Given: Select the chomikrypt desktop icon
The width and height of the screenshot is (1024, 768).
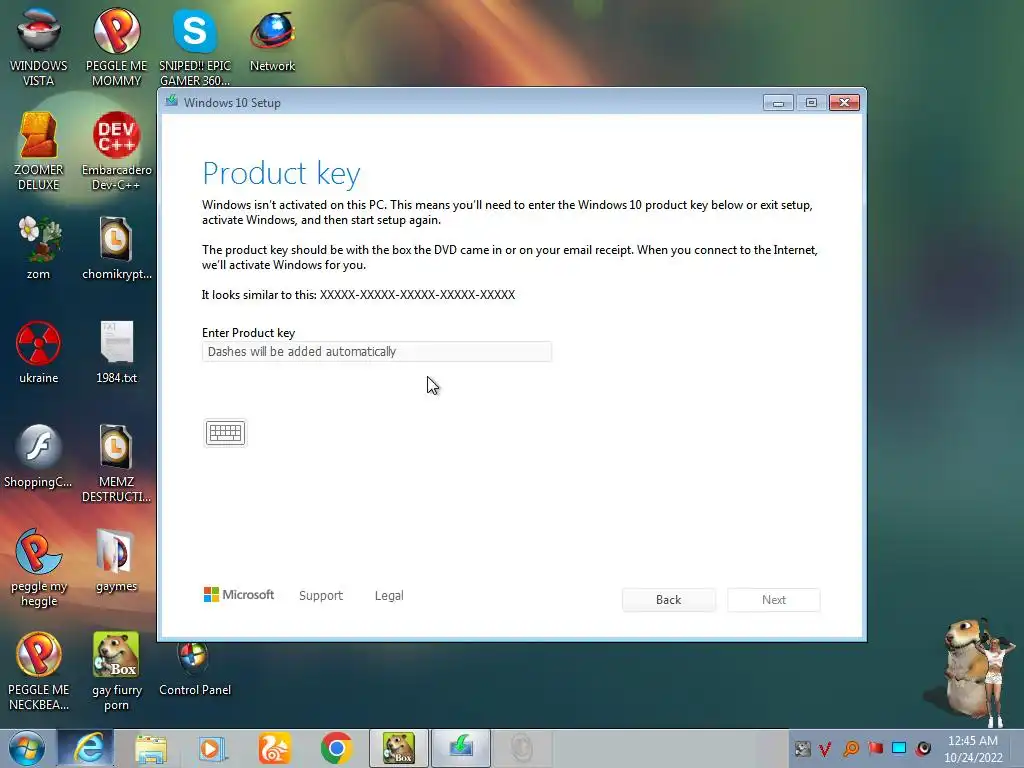Looking at the screenshot, I should [x=116, y=248].
